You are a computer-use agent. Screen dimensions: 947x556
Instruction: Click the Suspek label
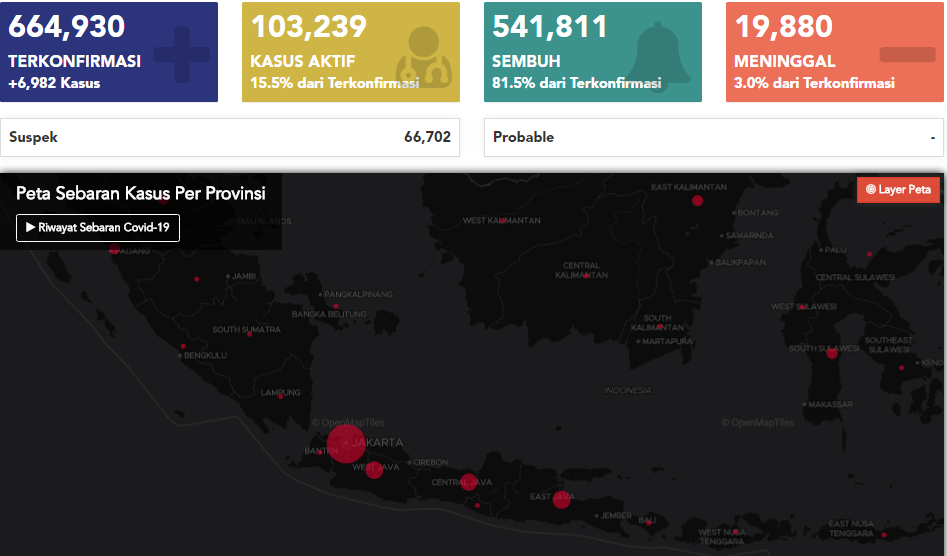click(33, 137)
